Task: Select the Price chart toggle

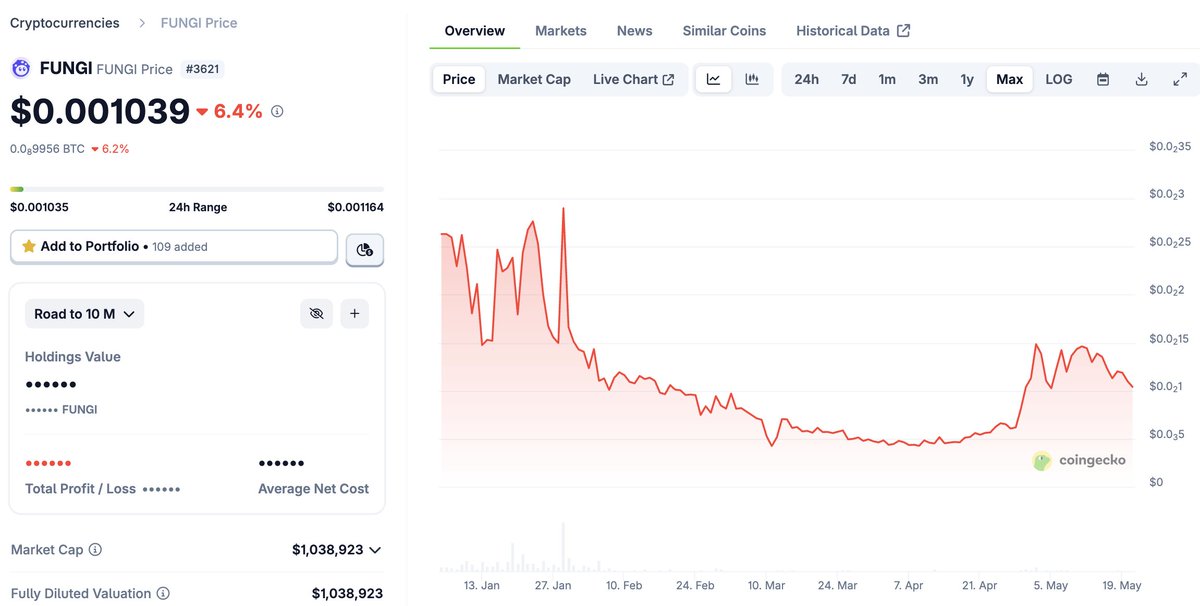Action: pos(459,79)
